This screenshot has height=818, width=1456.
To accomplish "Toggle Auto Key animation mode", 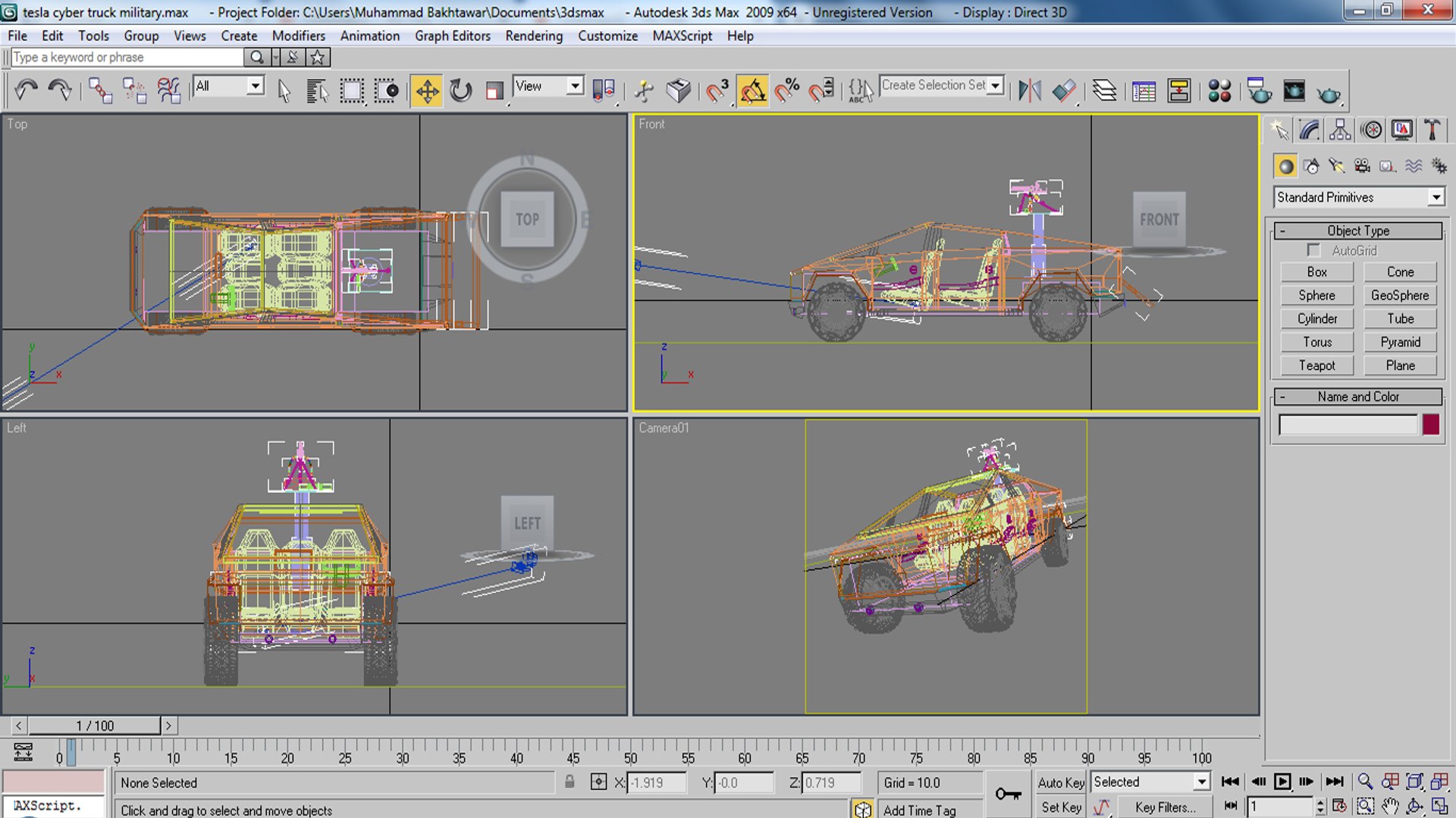I will [1061, 782].
